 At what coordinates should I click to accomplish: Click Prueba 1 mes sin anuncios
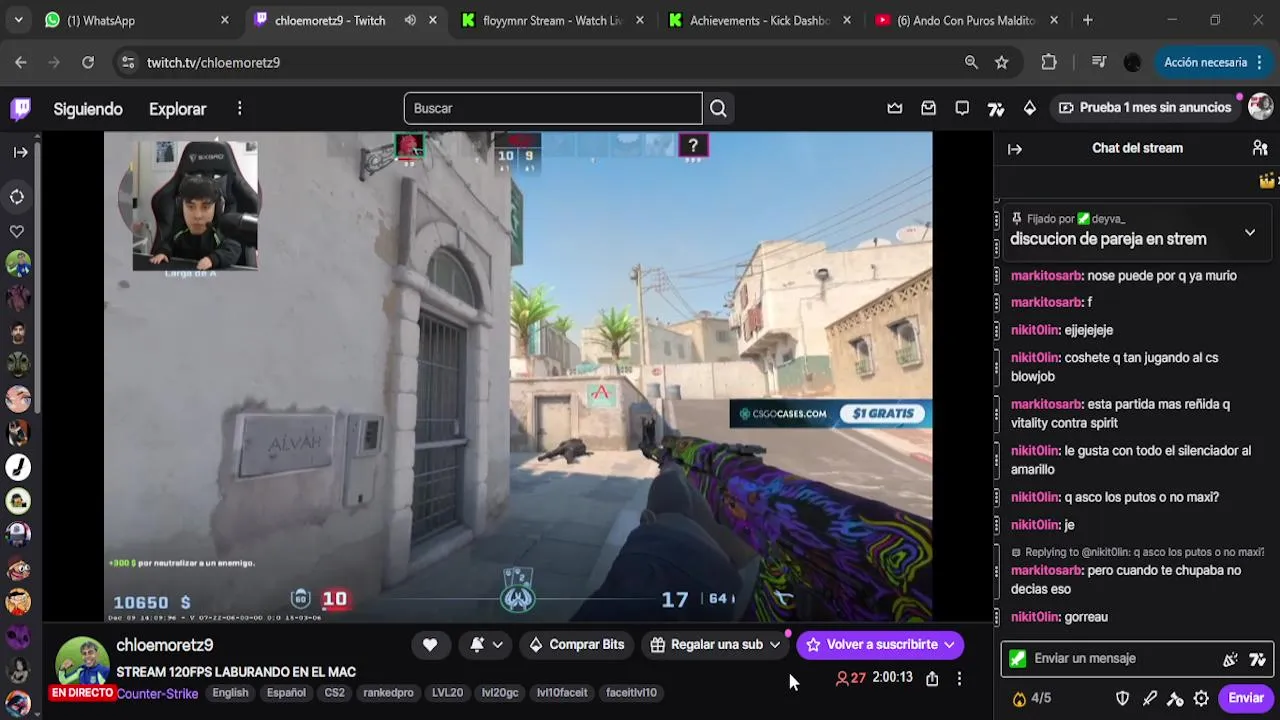click(x=1145, y=107)
